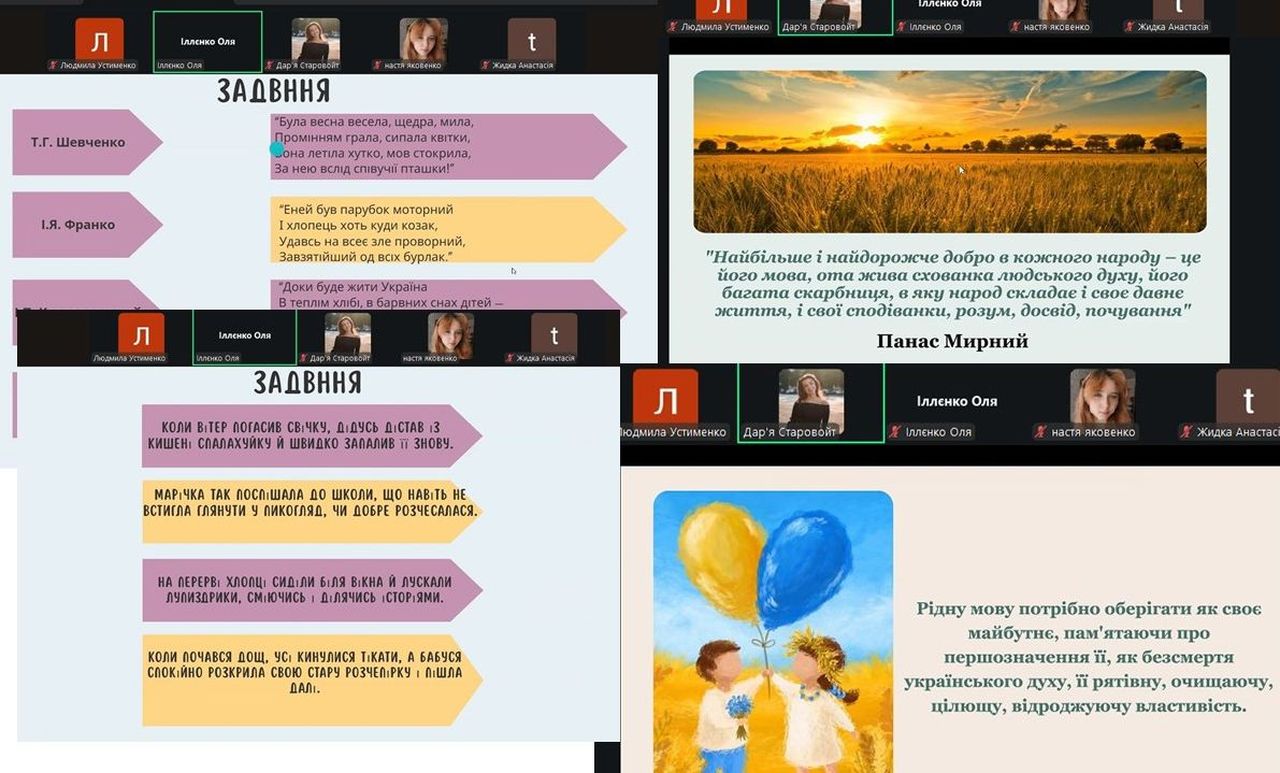
Task: Click the orange "Л" avatar above the balloons painting
Action: [x=665, y=400]
